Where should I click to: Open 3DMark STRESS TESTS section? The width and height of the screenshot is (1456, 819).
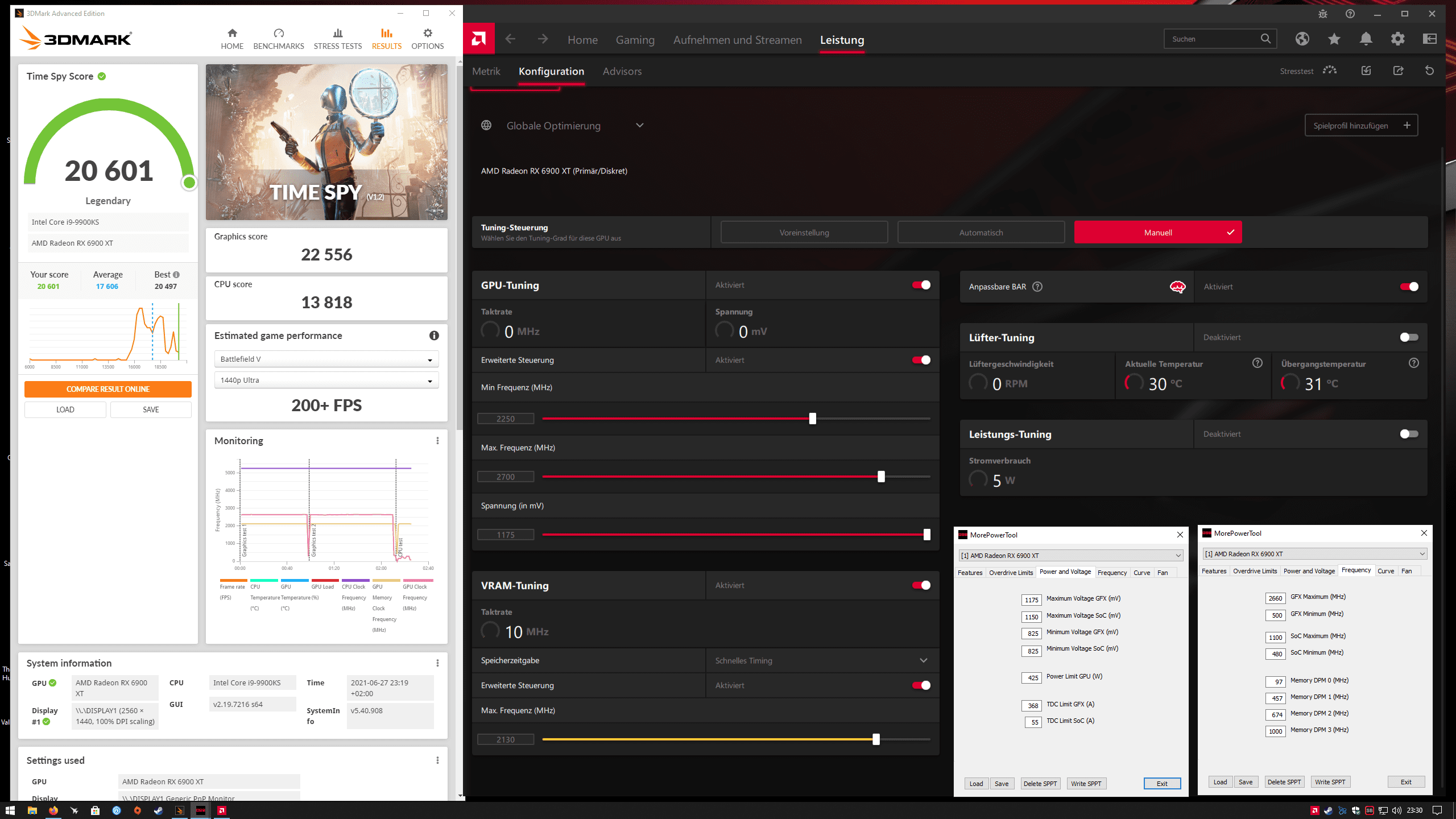click(x=338, y=39)
